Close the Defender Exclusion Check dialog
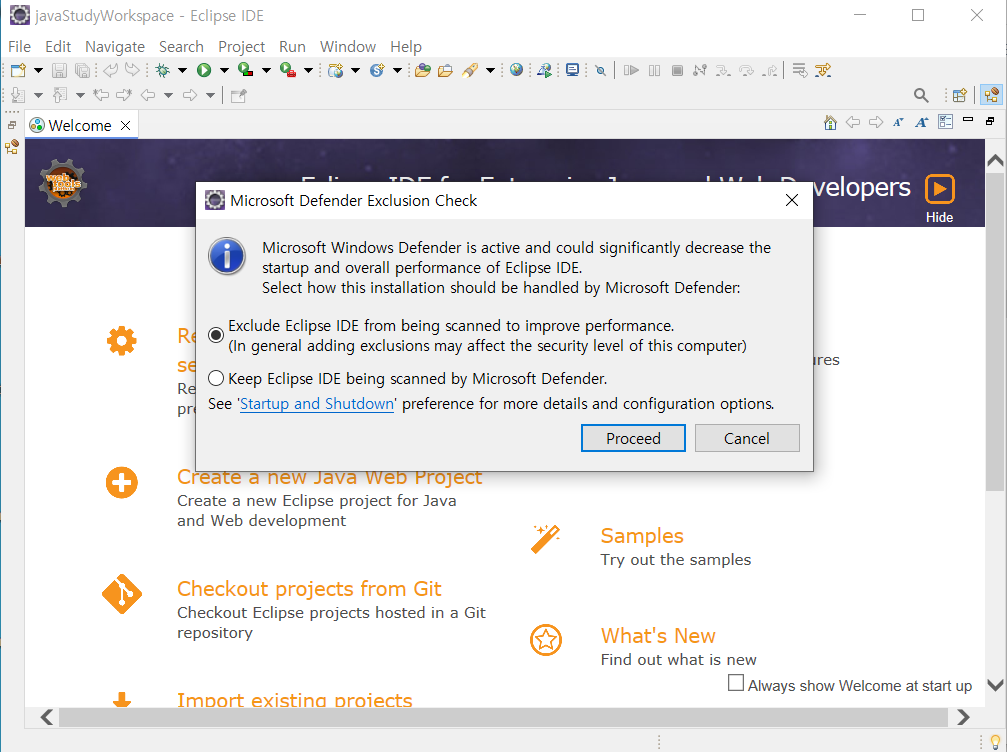 [792, 200]
